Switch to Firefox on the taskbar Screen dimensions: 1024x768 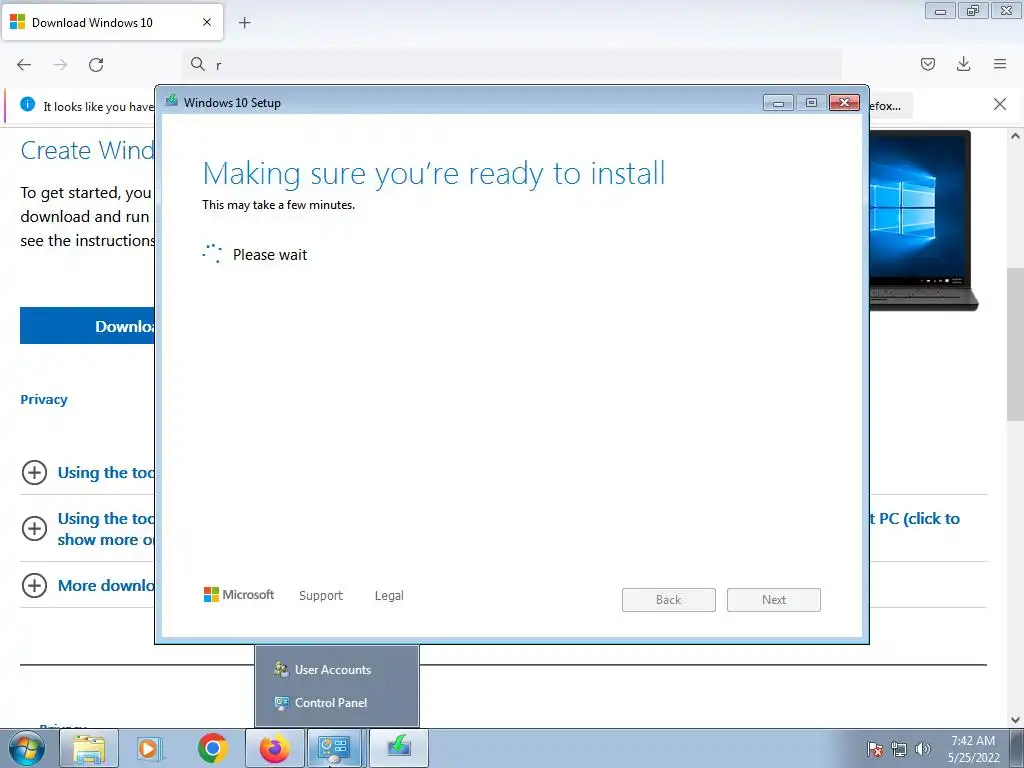click(x=274, y=748)
